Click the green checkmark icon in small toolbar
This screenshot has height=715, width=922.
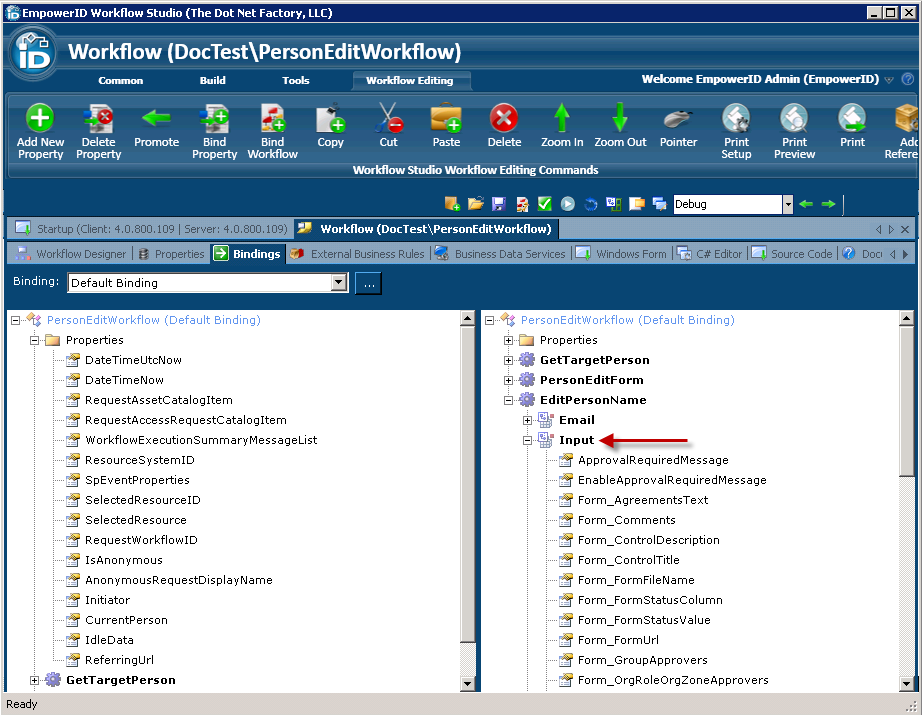544,204
